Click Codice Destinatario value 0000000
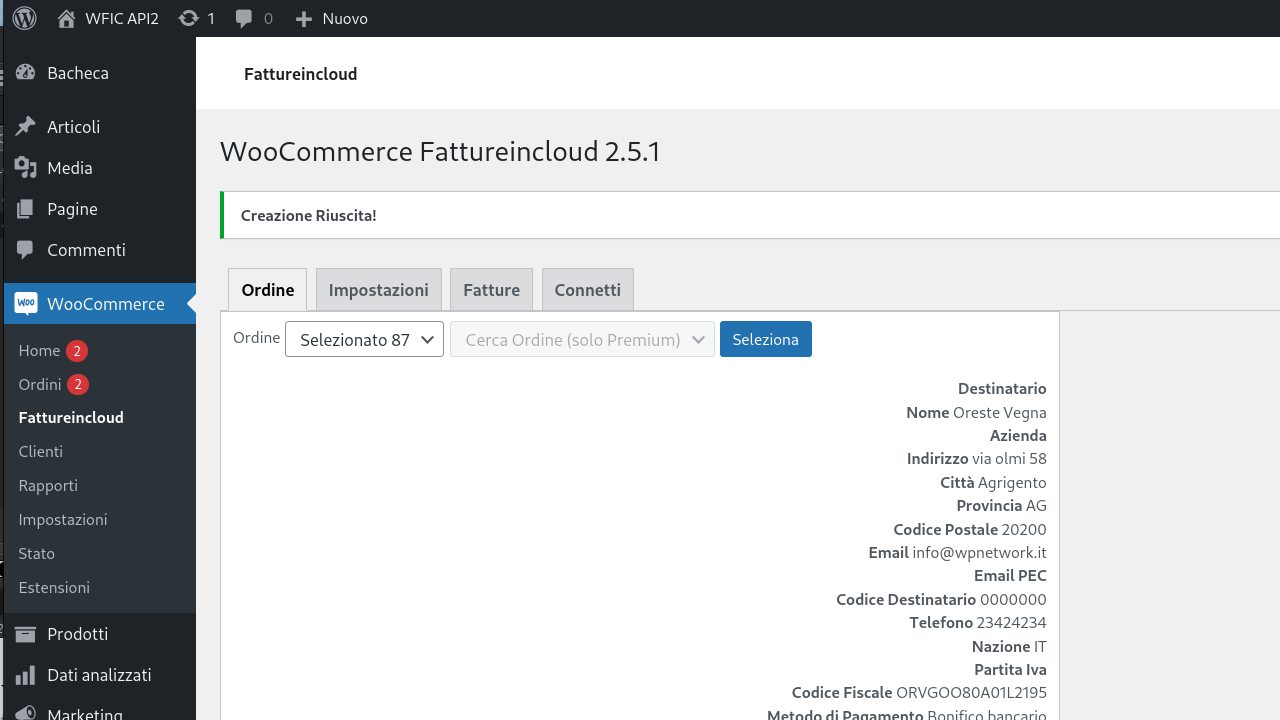This screenshot has height=720, width=1280. click(1013, 600)
